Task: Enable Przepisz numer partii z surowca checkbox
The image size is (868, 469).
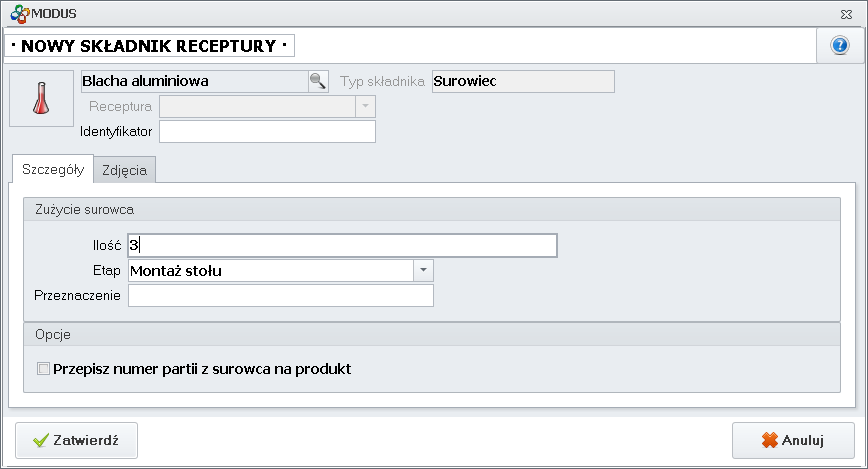Action: coord(43,369)
